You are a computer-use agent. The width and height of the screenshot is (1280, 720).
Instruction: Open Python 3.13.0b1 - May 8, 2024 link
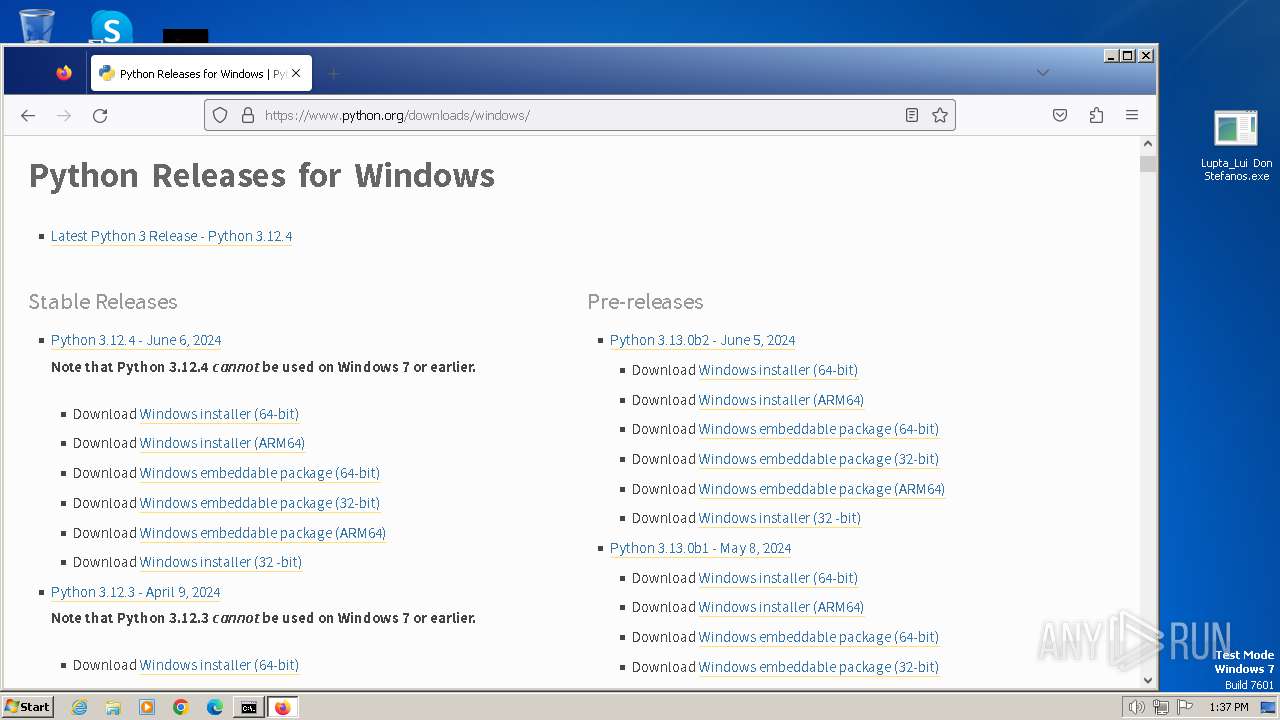click(701, 548)
